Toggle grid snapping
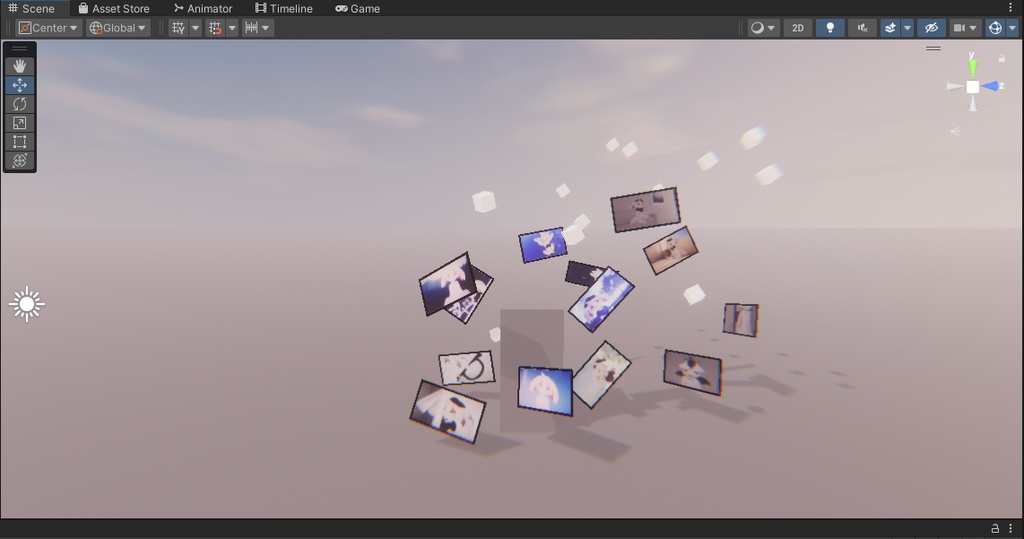 tap(215, 28)
